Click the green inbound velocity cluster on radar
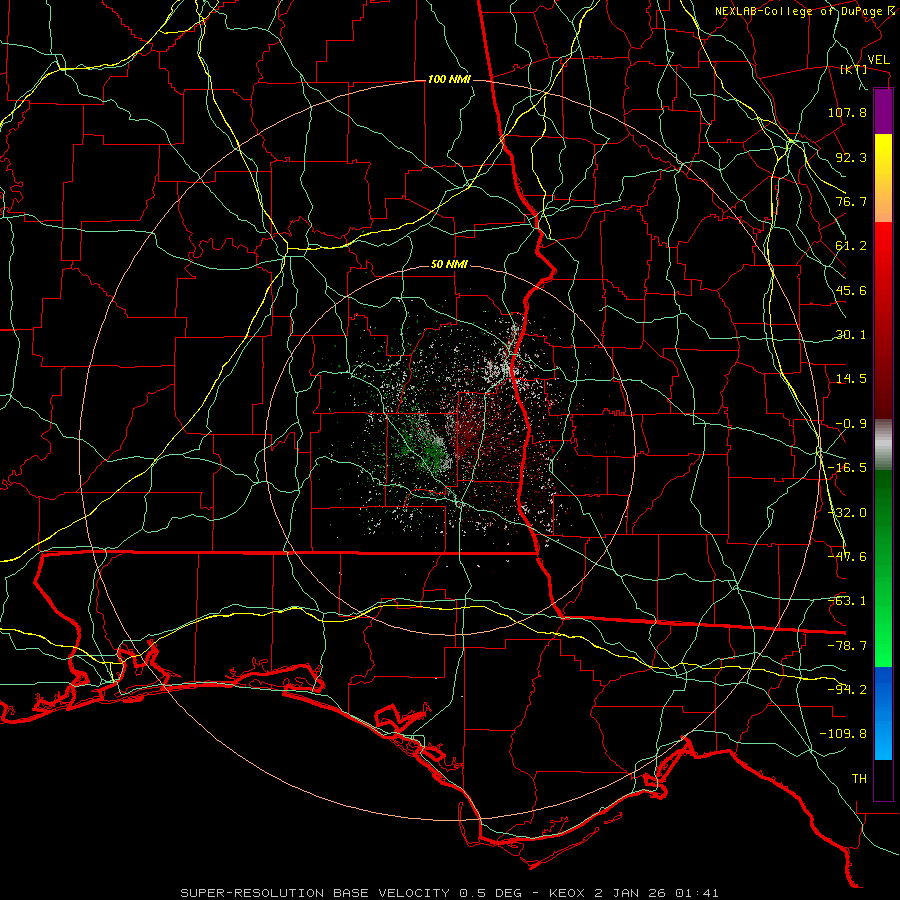Image resolution: width=900 pixels, height=900 pixels. click(x=428, y=448)
